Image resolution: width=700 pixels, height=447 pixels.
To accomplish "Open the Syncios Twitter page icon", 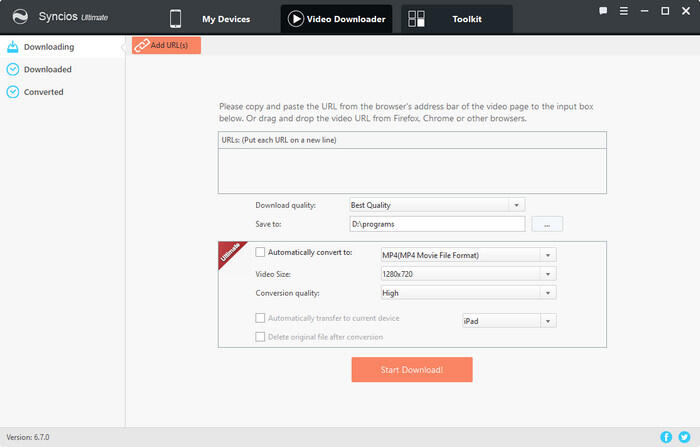I will [x=685, y=437].
